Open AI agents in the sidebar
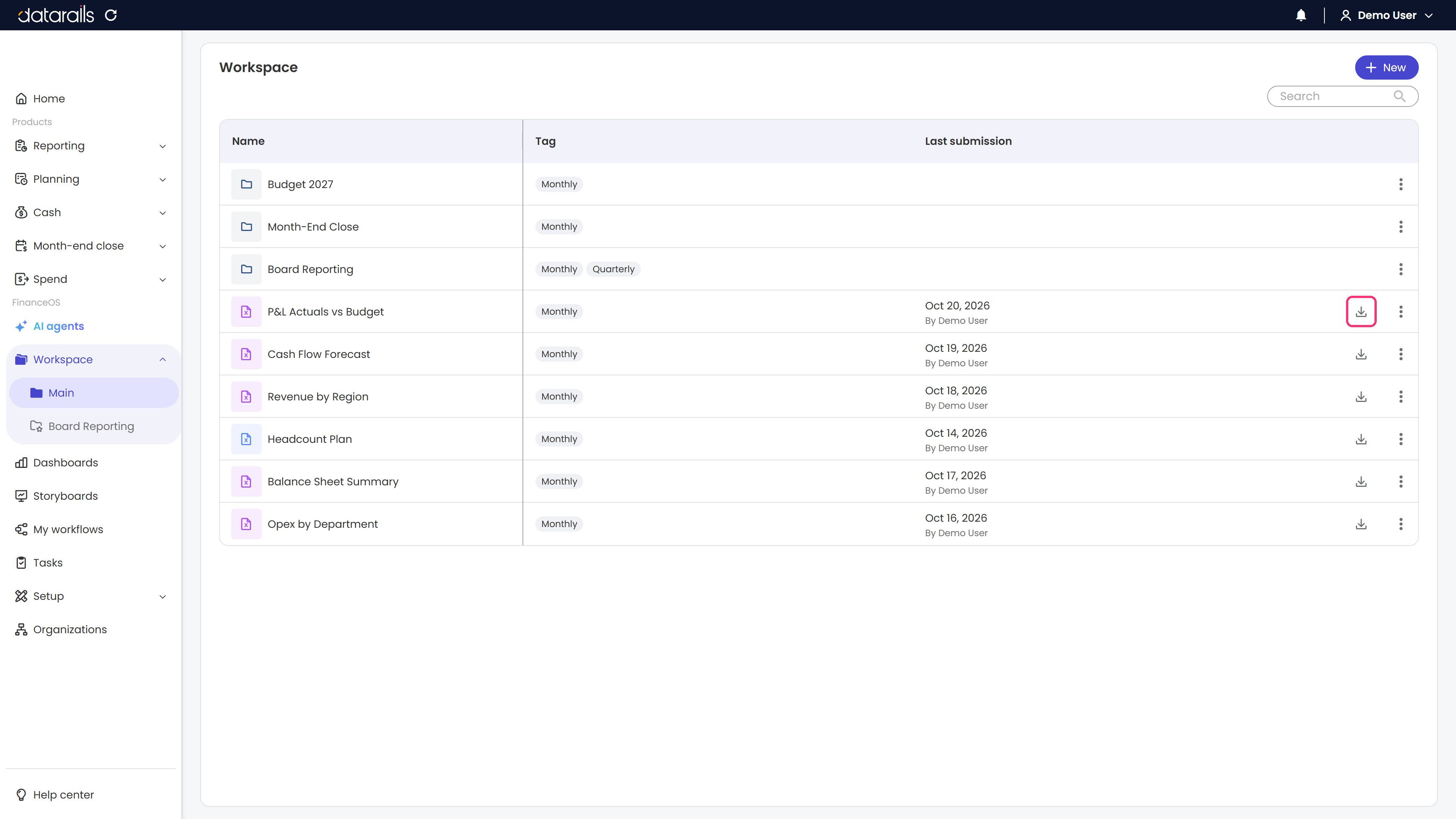Image resolution: width=1456 pixels, height=819 pixels. click(49, 326)
